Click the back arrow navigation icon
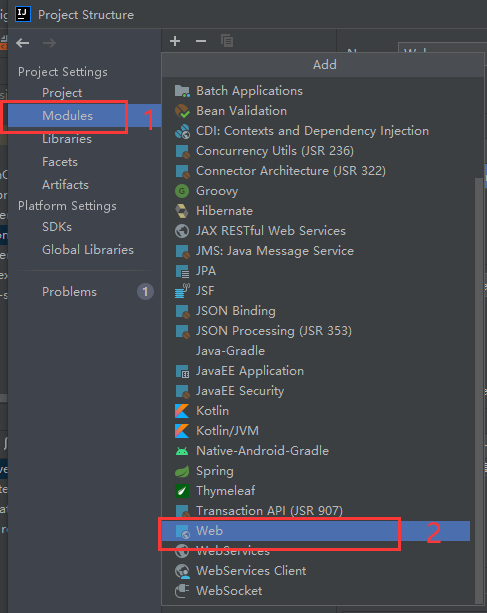Screen dimensions: 487x613 click(x=23, y=43)
